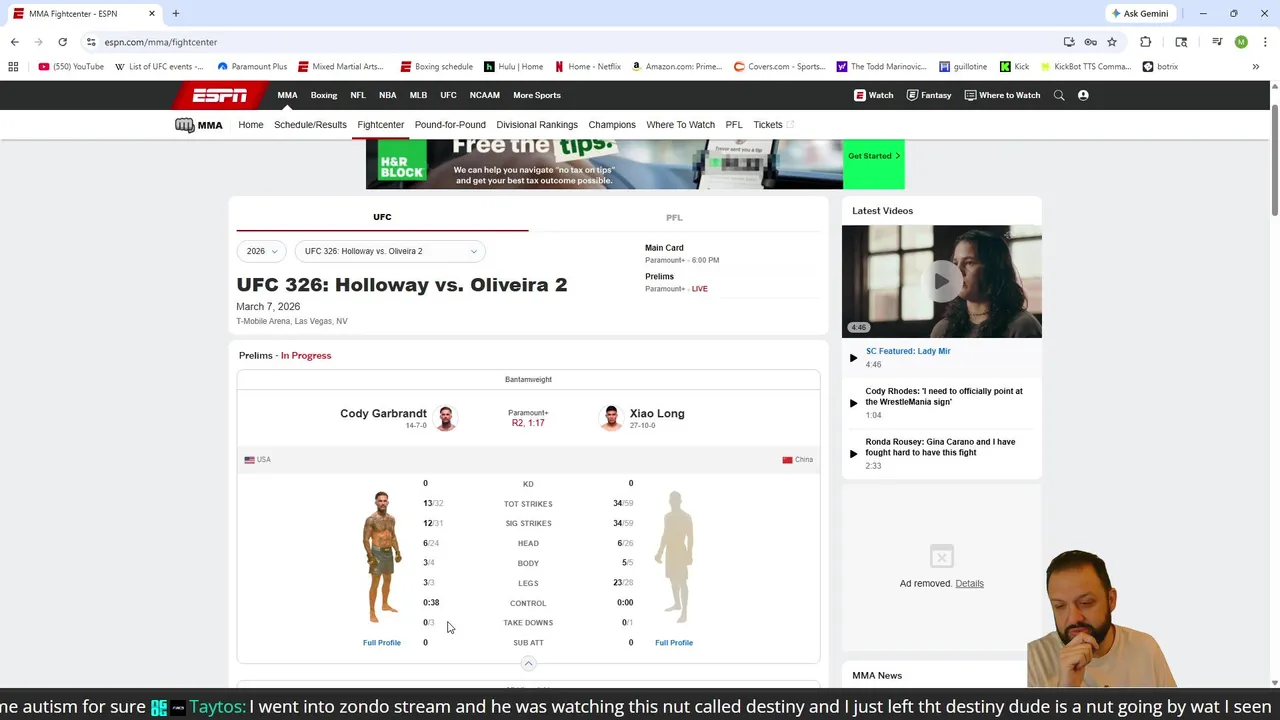Open the Hulu | Home bookmark
1280x720 pixels.
(513, 67)
